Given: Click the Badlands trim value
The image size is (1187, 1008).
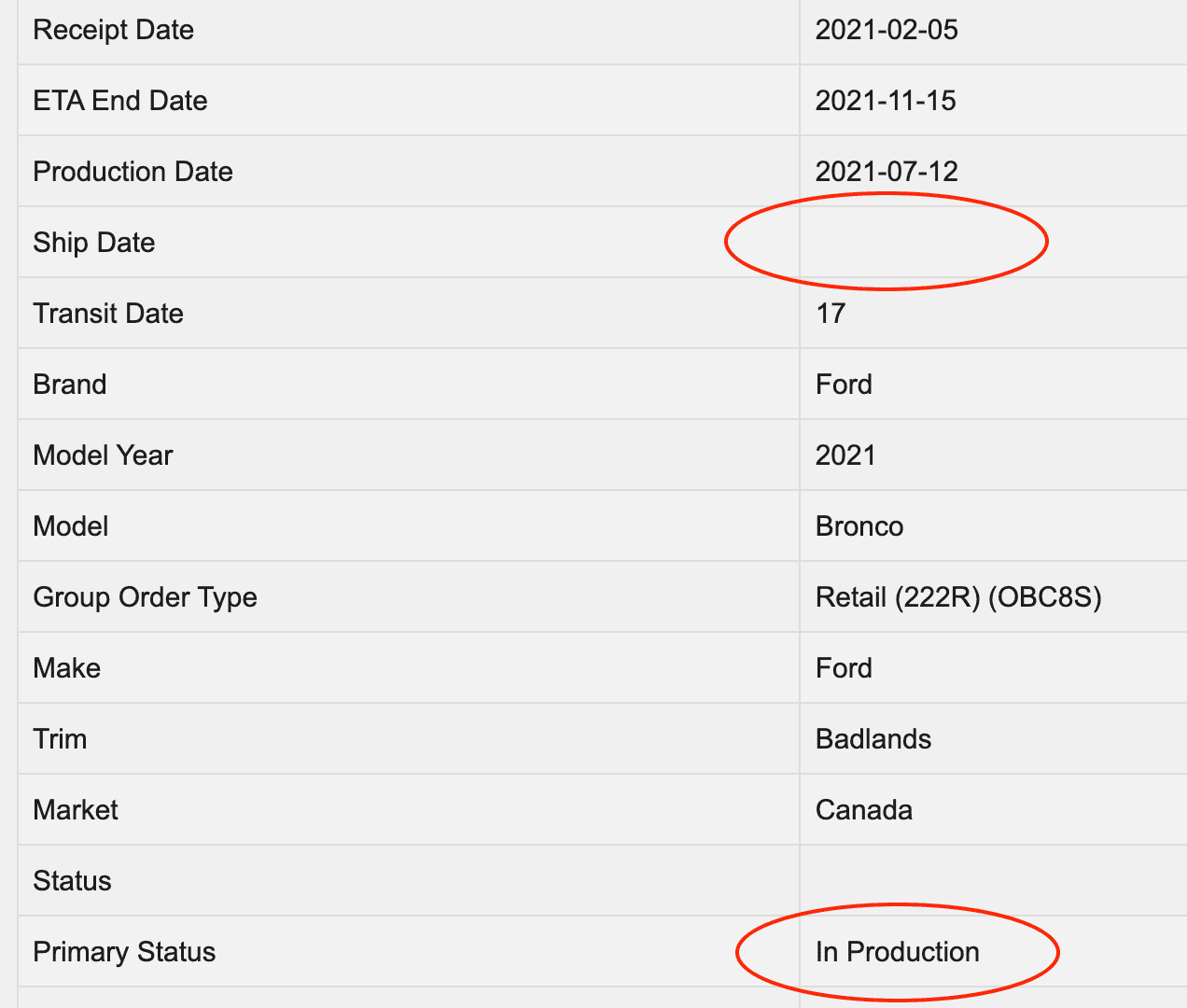Looking at the screenshot, I should point(873,739).
